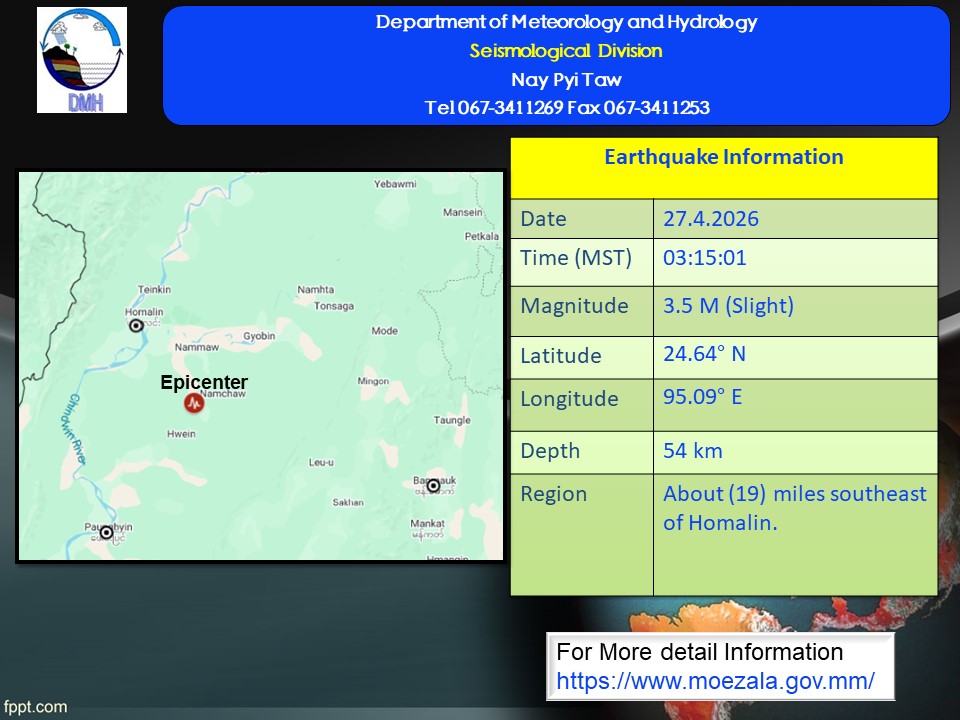960x720 pixels.
Task: Click the Tel and Fax contact line
Action: pyautogui.click(x=566, y=108)
